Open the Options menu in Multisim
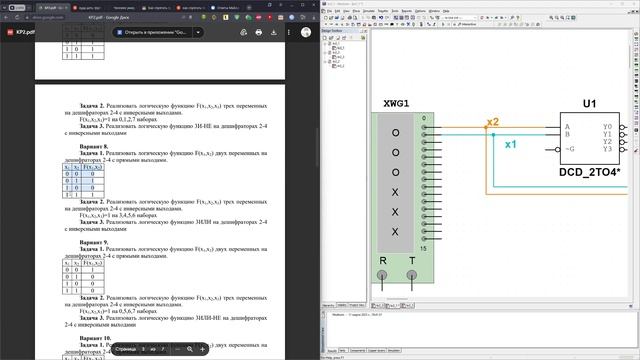This screenshot has height=360, width=640. pos(420,11)
